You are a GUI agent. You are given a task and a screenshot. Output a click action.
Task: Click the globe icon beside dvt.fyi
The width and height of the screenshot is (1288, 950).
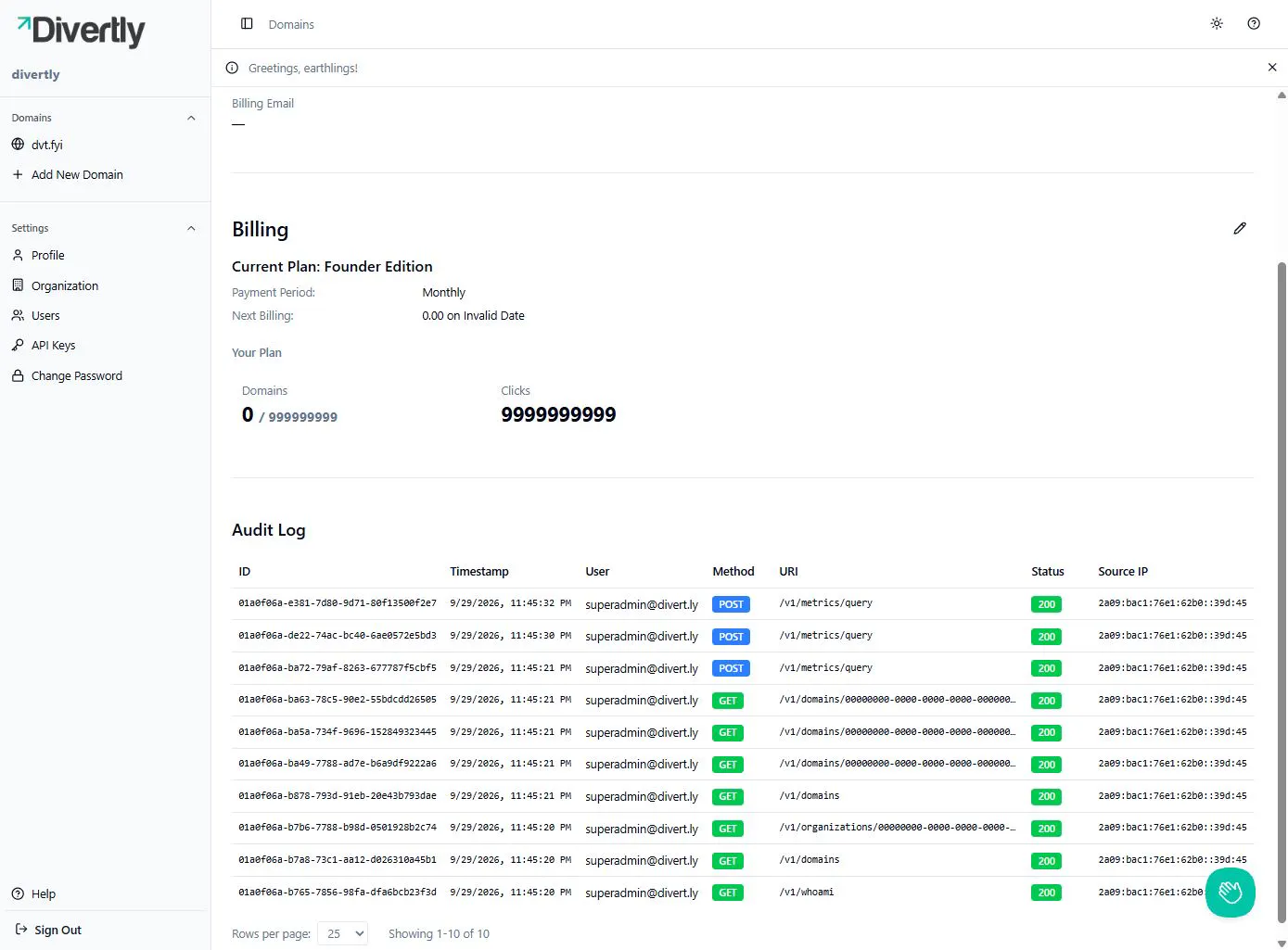[x=18, y=145]
